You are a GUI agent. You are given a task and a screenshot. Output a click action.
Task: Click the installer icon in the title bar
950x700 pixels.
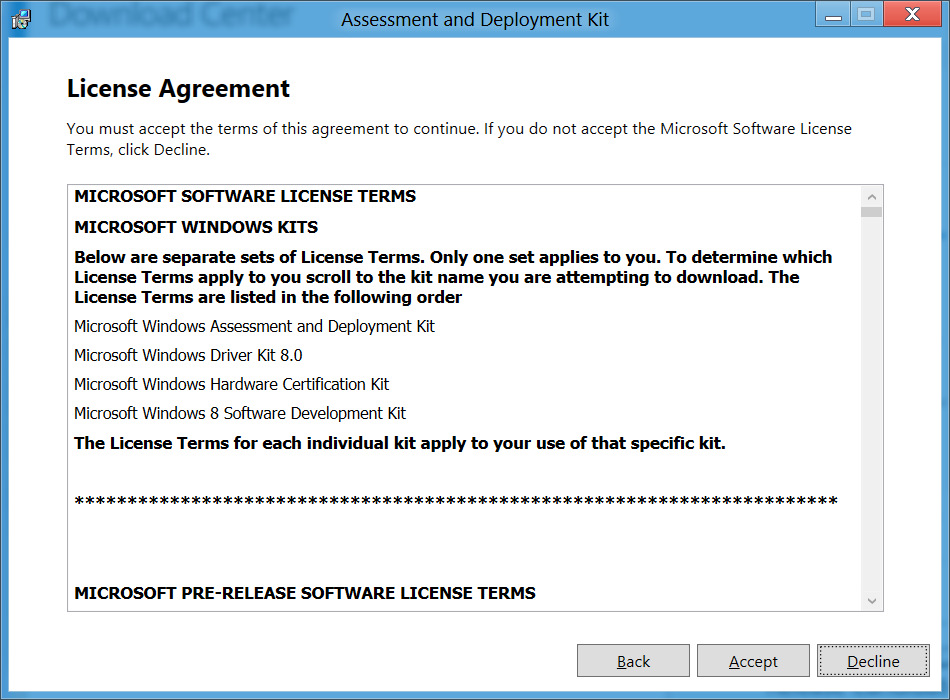[21, 19]
